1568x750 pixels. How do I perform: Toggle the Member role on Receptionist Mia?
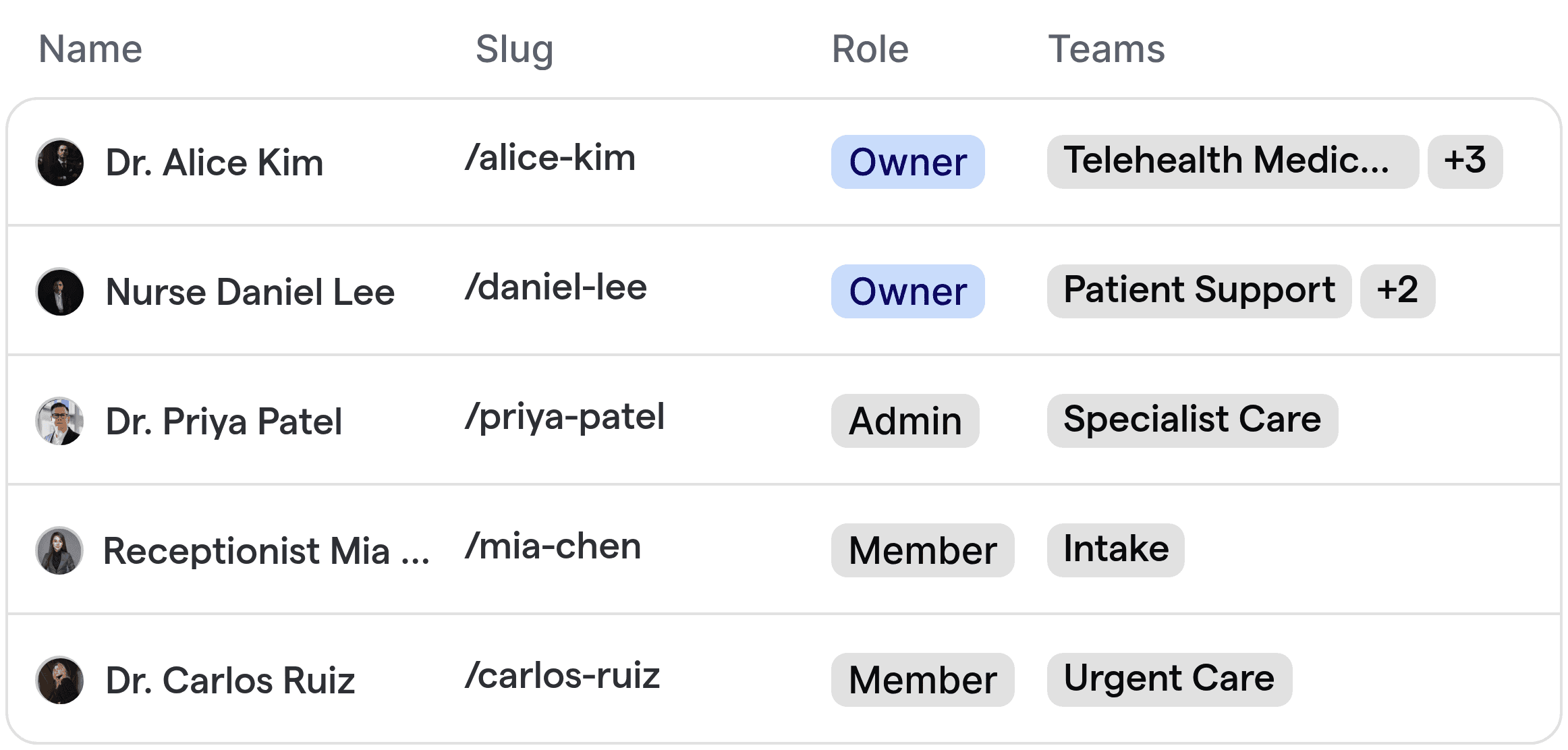[922, 550]
